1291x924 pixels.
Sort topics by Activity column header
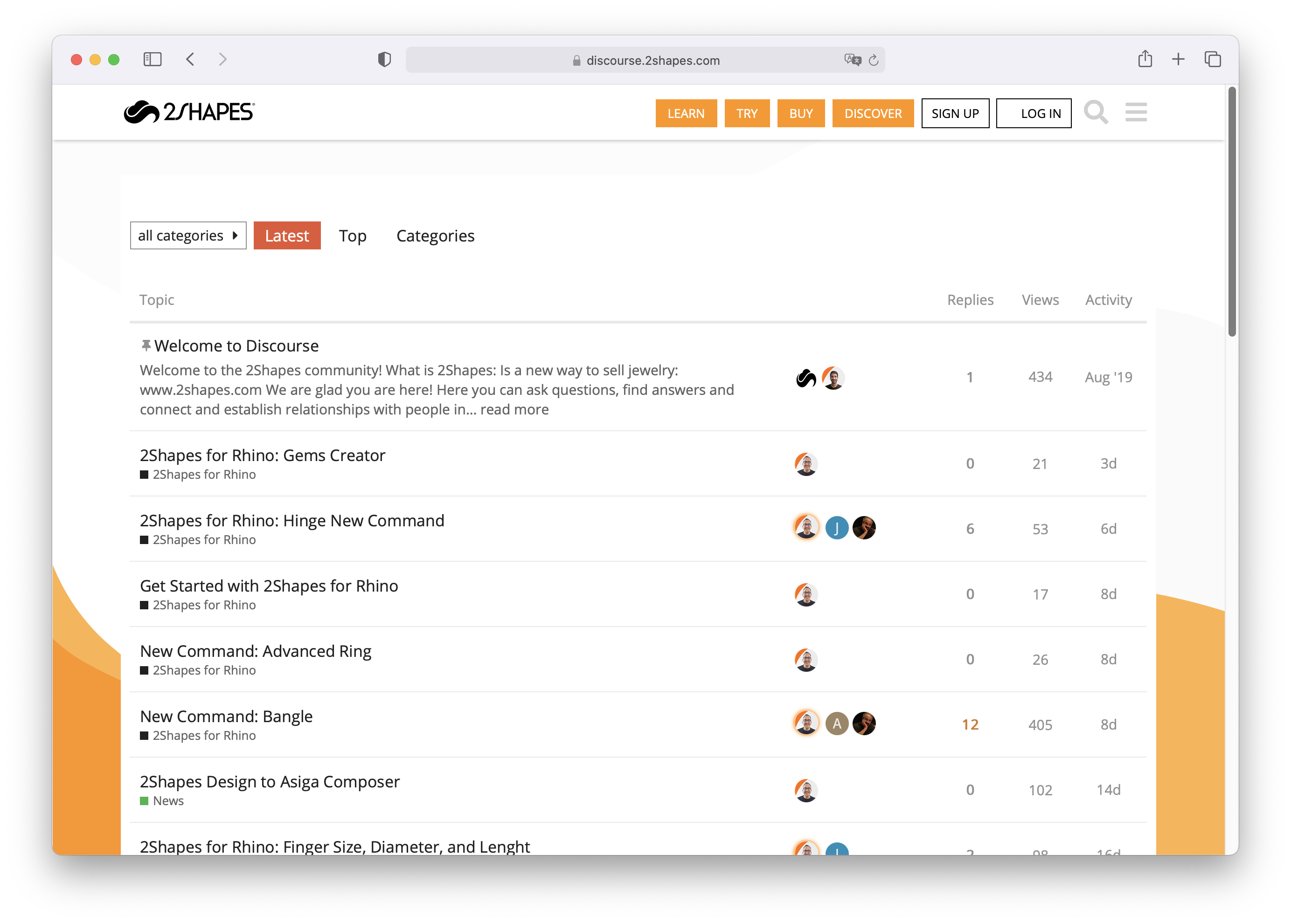(x=1108, y=300)
